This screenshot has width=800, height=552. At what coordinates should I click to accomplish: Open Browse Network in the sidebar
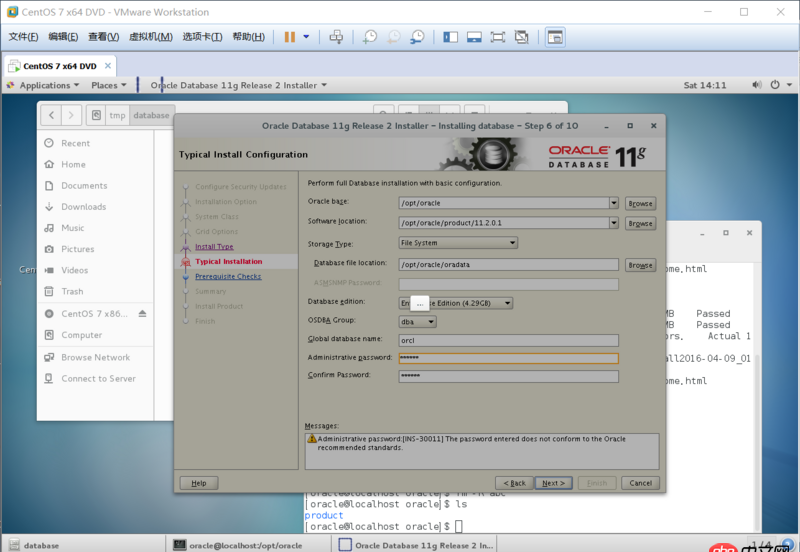(x=95, y=357)
